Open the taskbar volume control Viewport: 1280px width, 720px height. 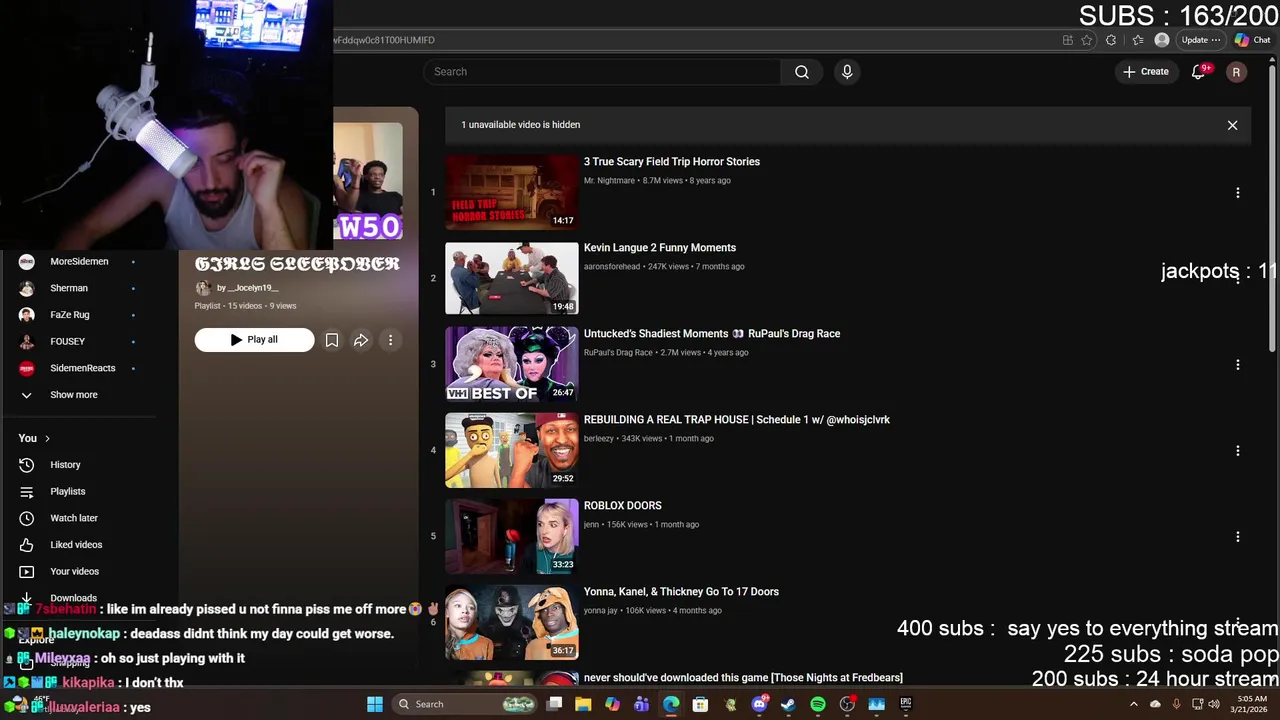[x=1214, y=704]
